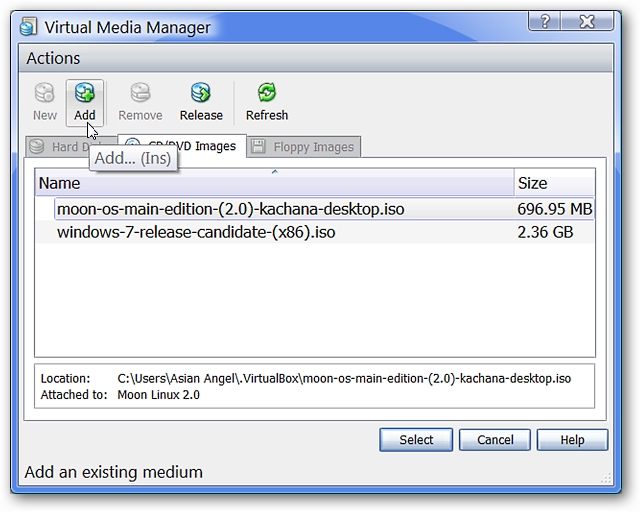Click the question mark title bar button

545,21
